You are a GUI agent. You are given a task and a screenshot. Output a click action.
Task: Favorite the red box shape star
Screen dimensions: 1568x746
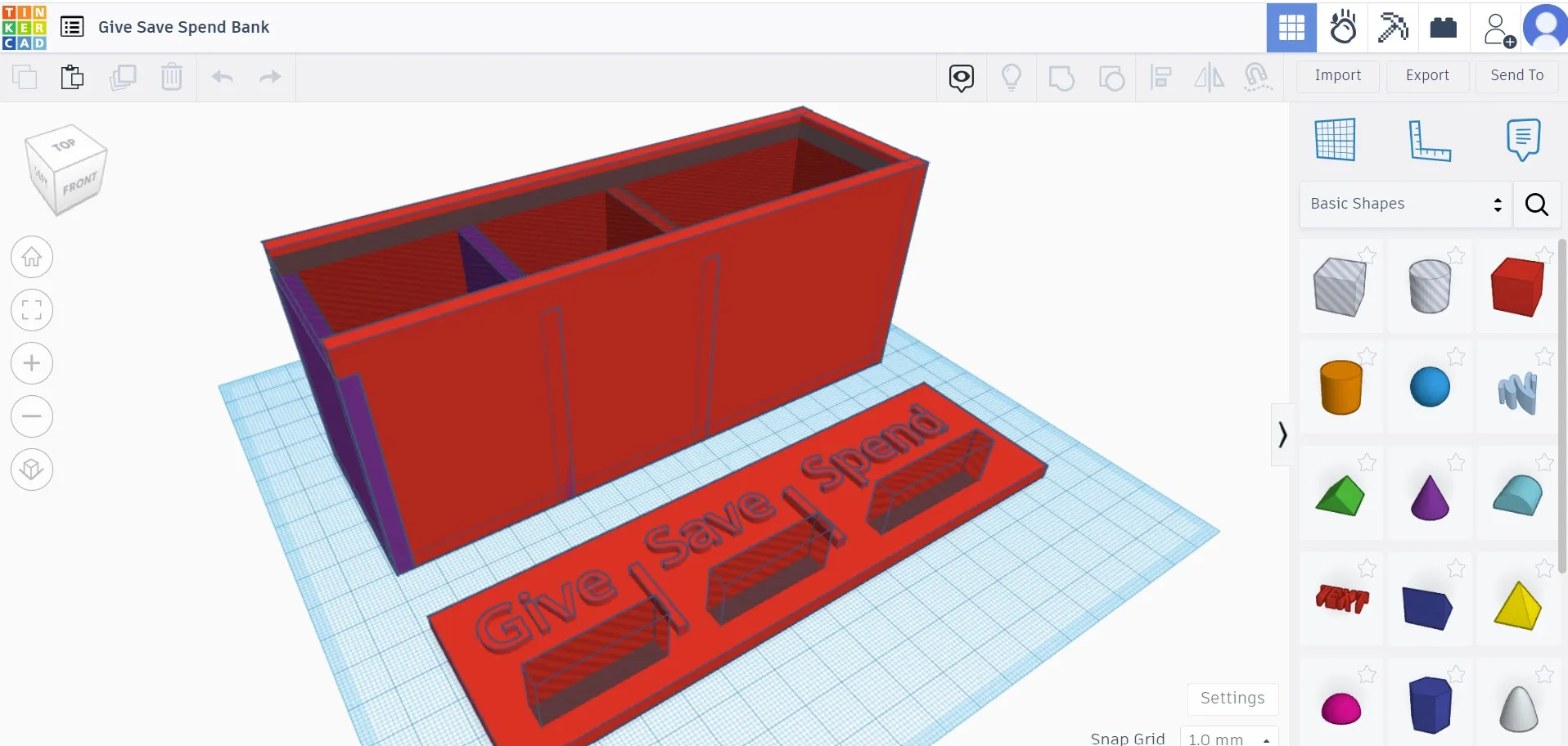(x=1543, y=255)
